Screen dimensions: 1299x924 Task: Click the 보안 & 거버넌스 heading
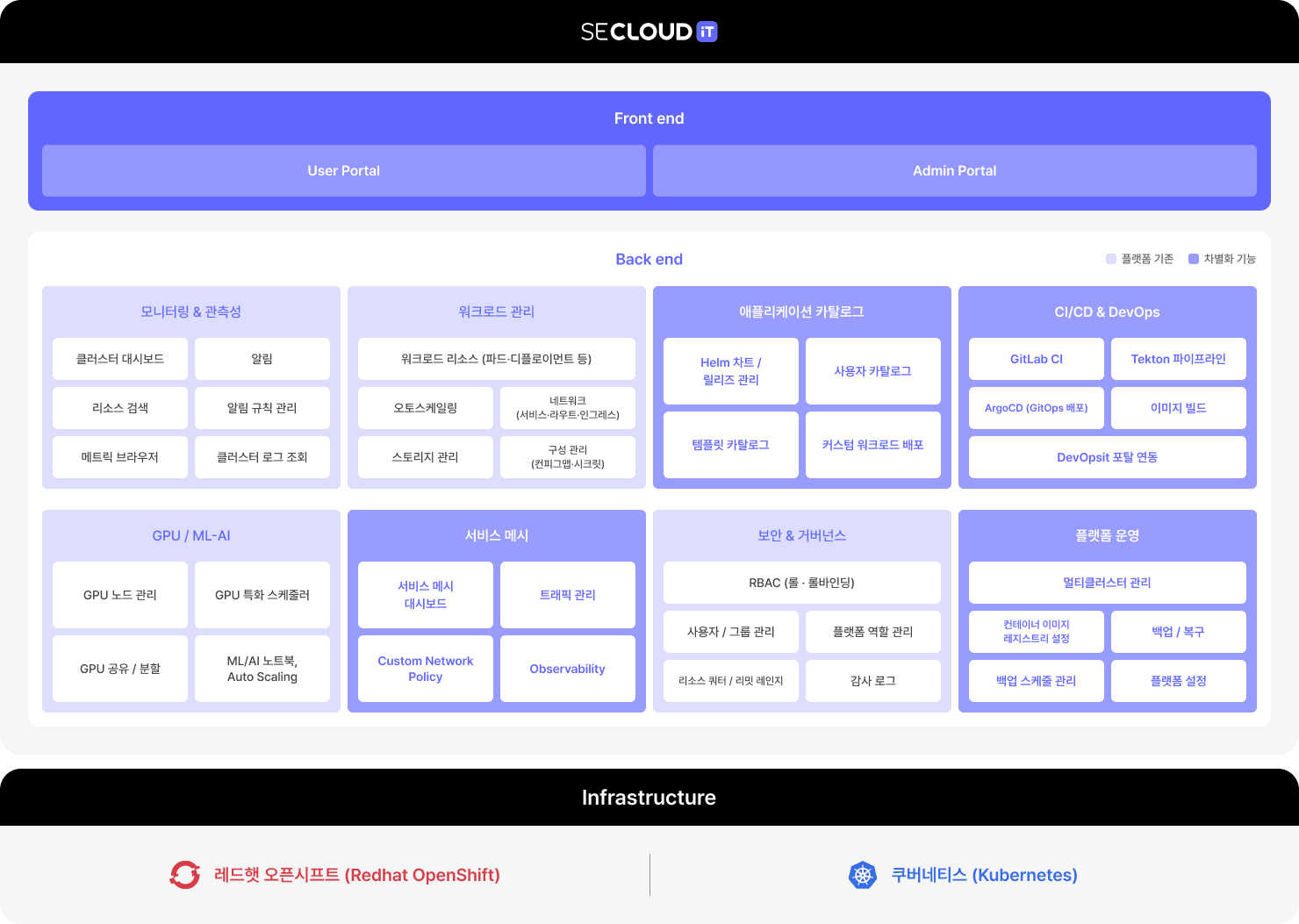click(802, 535)
